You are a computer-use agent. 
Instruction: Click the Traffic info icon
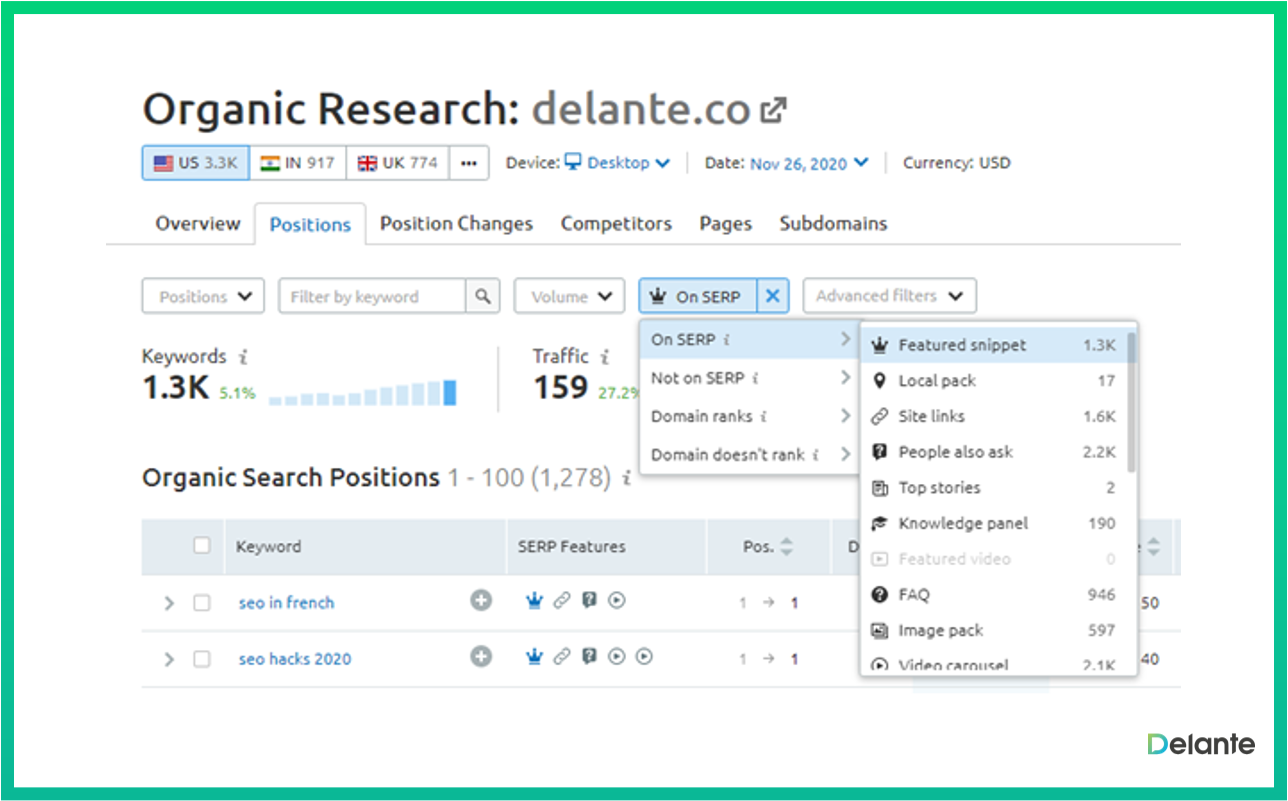click(604, 357)
